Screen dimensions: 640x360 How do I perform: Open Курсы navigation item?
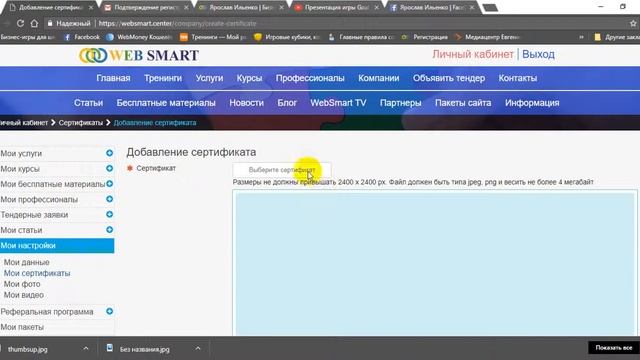[x=249, y=78]
